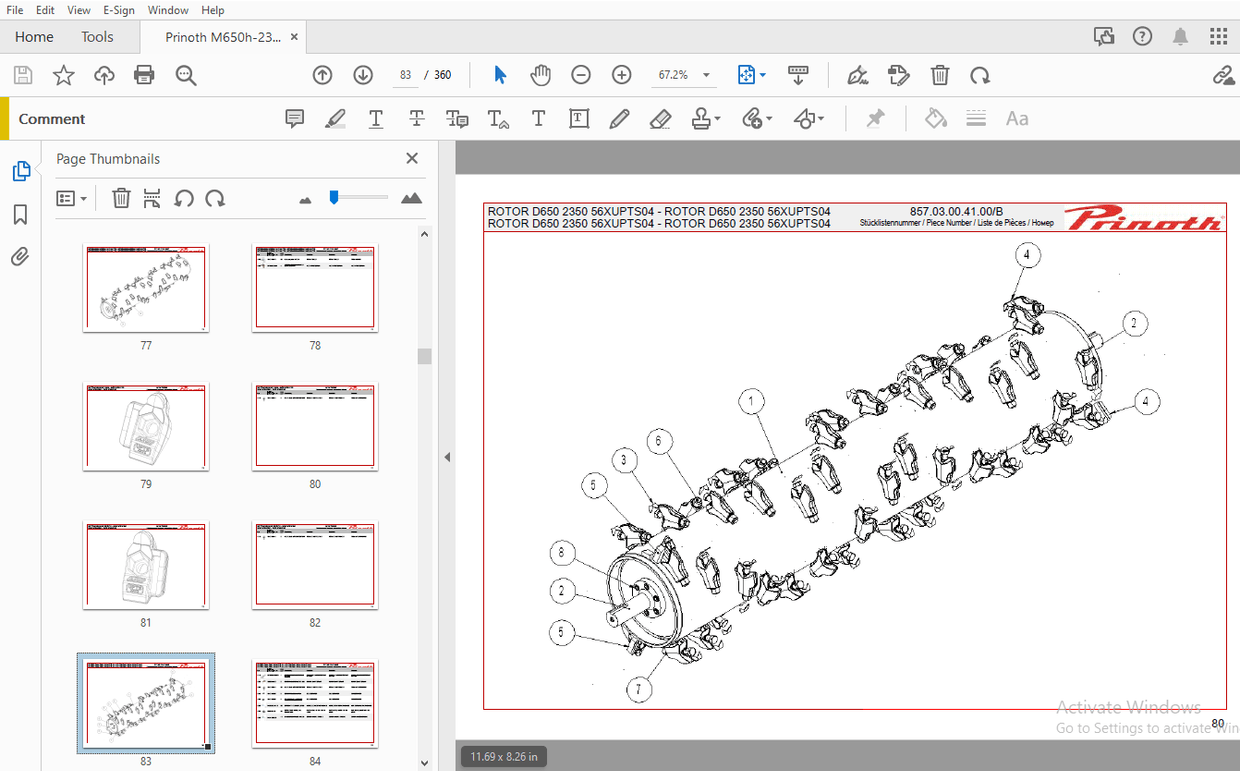Screen dimensions: 1240x771
Task: Select the Highlight text tool
Action: pos(336,118)
